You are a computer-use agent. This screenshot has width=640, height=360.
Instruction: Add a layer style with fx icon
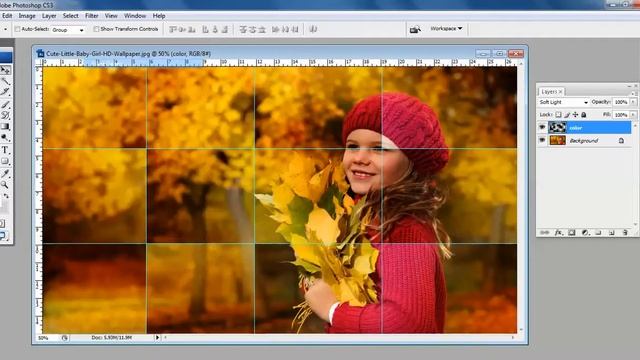click(558, 233)
